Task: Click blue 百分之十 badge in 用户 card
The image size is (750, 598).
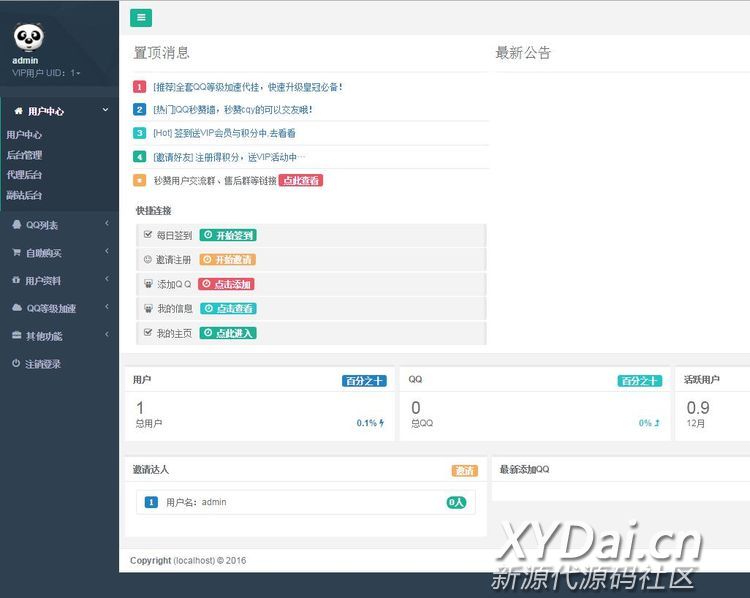Action: point(364,381)
